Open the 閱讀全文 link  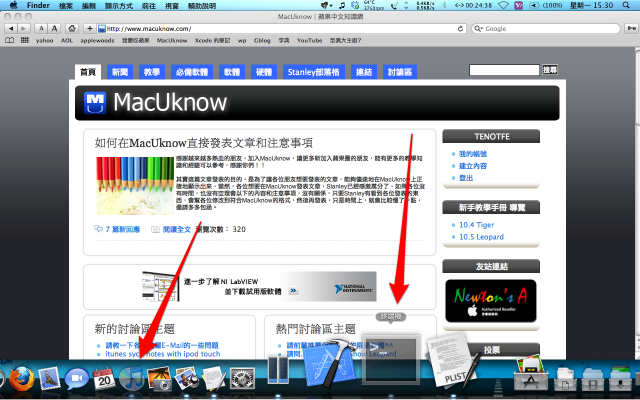click(176, 229)
